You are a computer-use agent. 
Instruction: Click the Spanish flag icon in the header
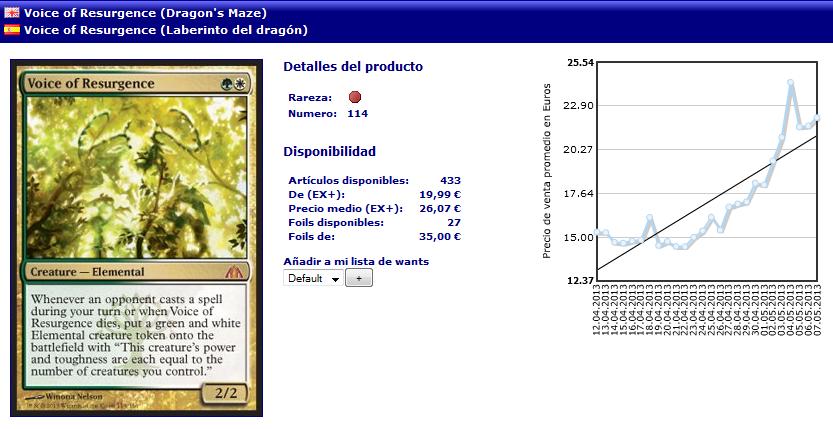click(12, 30)
